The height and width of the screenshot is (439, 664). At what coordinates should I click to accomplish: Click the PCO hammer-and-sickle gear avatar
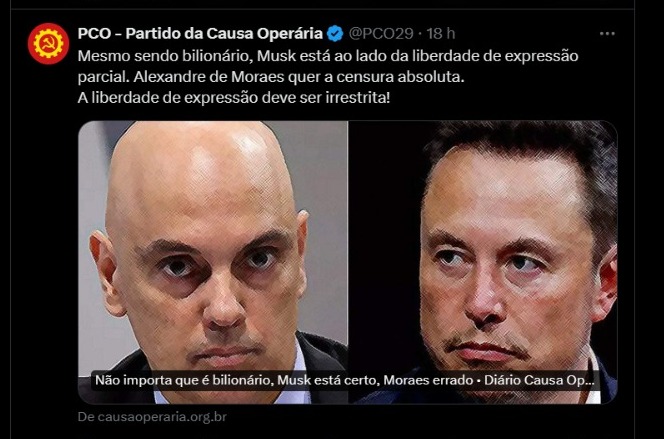click(x=48, y=44)
